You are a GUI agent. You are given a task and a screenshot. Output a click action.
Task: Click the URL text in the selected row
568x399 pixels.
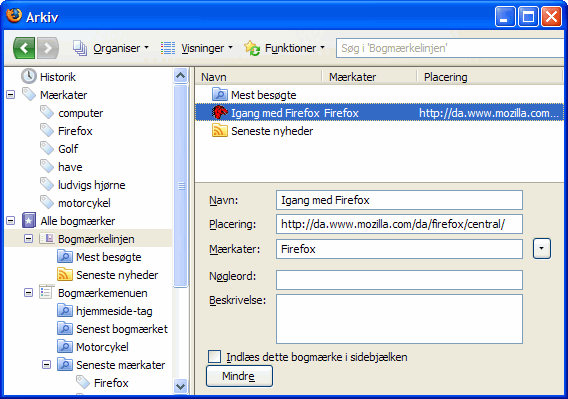(x=489, y=113)
